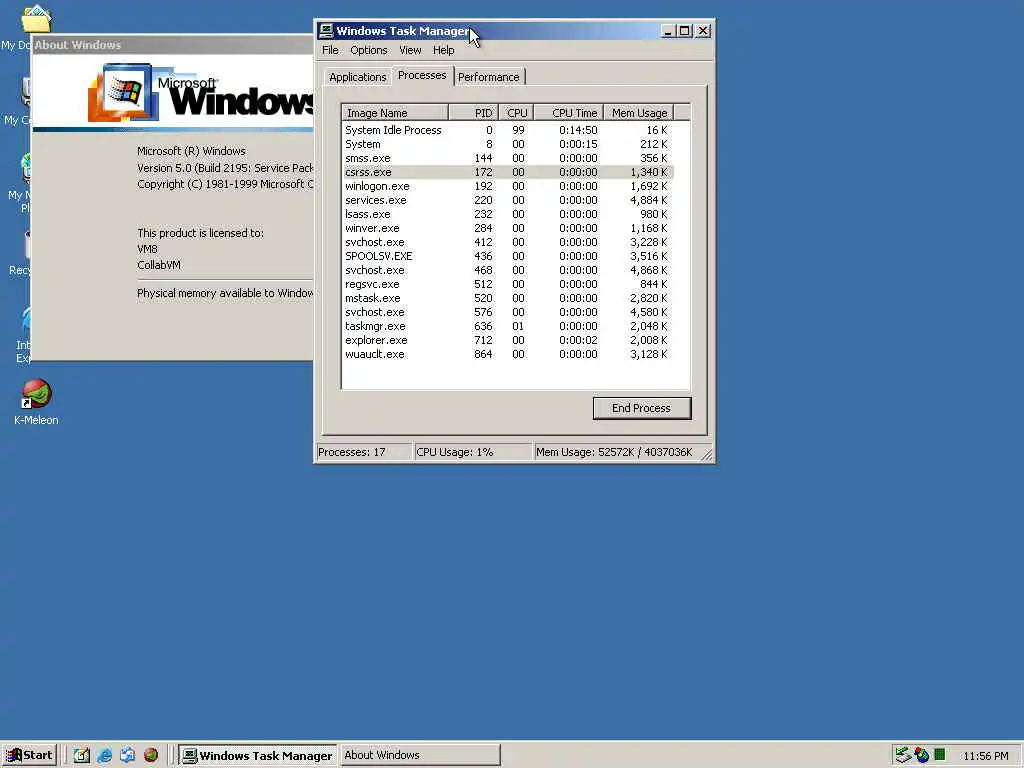1024x768 pixels.
Task: Minimize the Task Manager window
Action: [x=667, y=31]
